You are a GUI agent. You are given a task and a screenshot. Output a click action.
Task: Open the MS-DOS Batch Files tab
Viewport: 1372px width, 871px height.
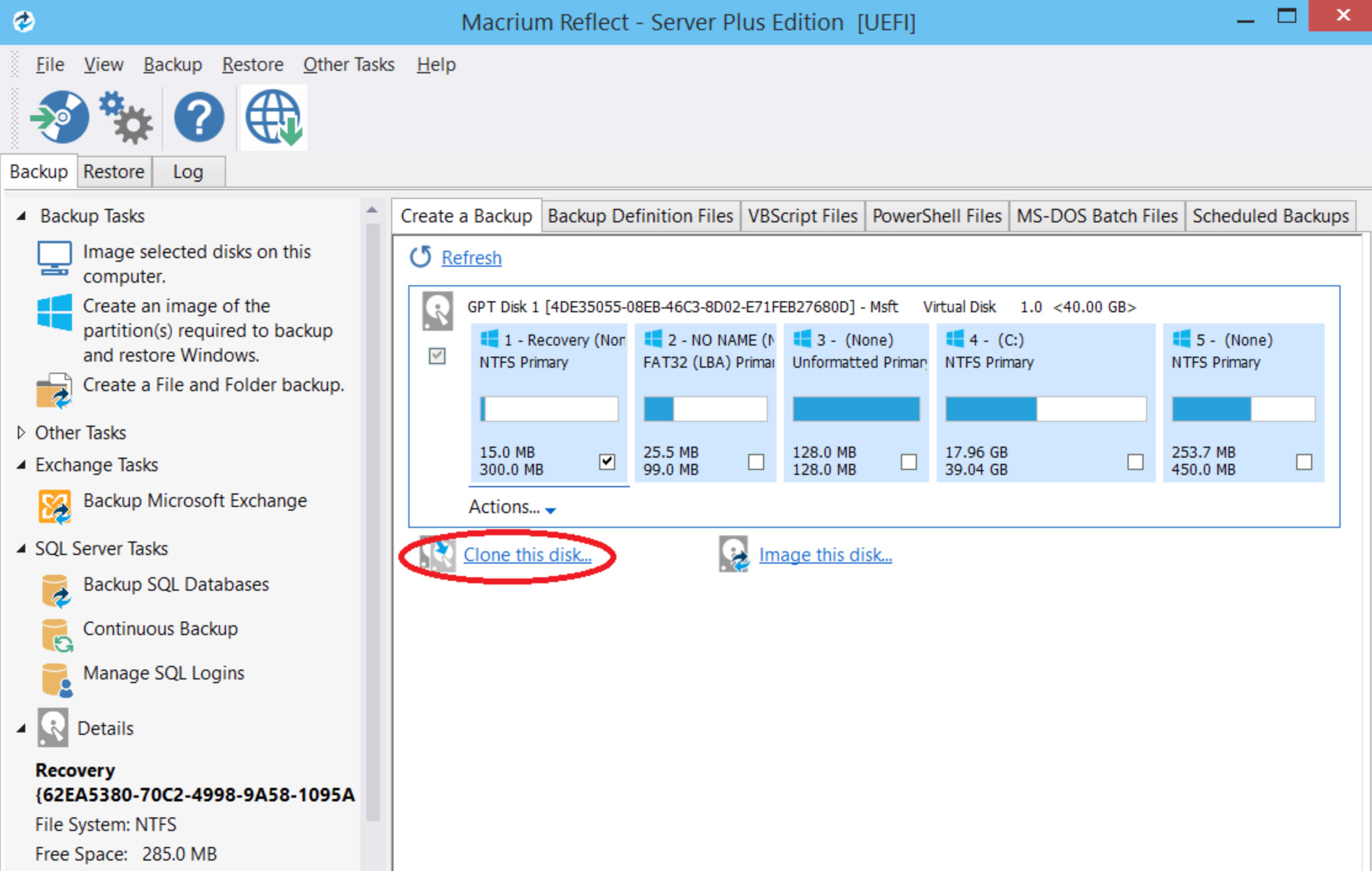click(1097, 216)
